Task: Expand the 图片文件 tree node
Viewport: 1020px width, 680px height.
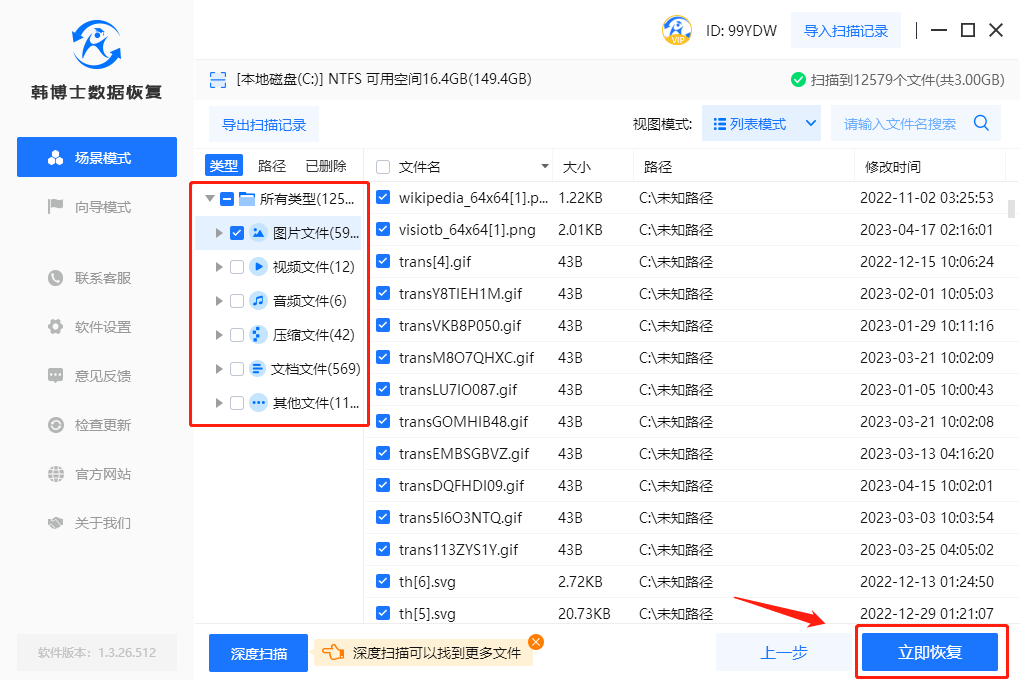Action: tap(219, 233)
